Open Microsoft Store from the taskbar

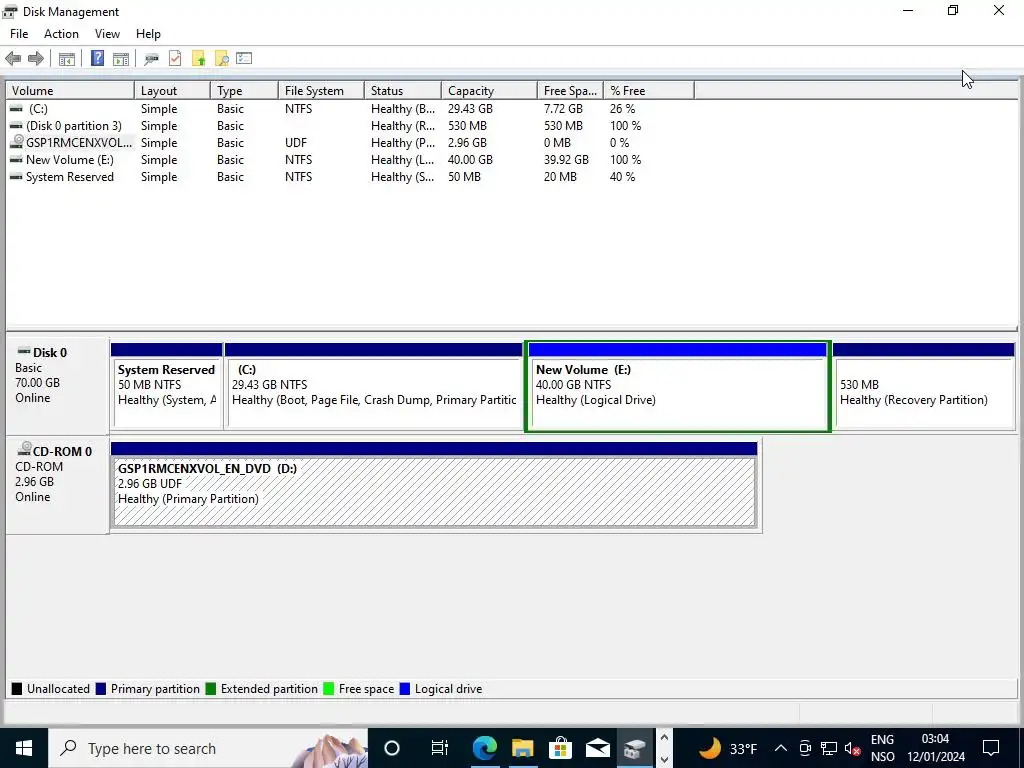point(560,748)
